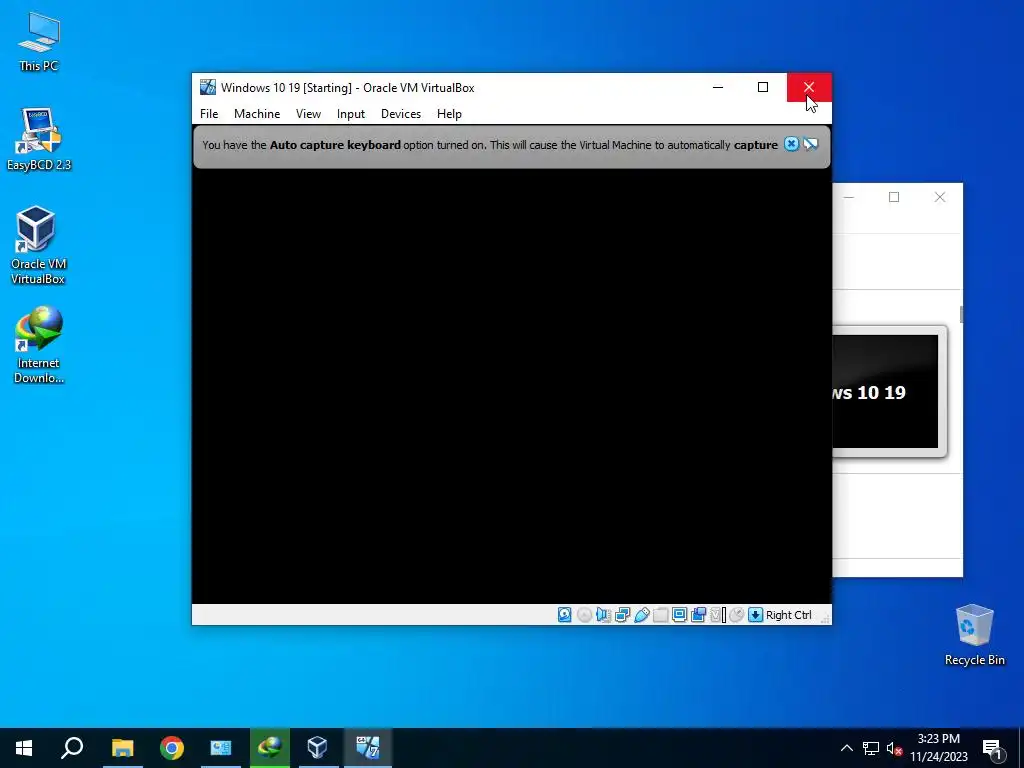Show hidden system tray icons chevron
This screenshot has height=768, width=1024.
(x=846, y=748)
